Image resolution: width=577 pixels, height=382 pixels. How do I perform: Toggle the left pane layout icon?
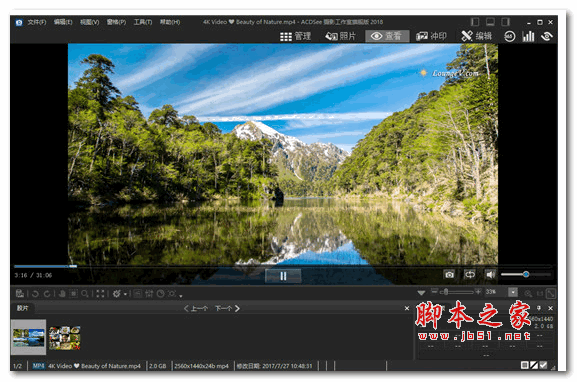click(x=475, y=22)
